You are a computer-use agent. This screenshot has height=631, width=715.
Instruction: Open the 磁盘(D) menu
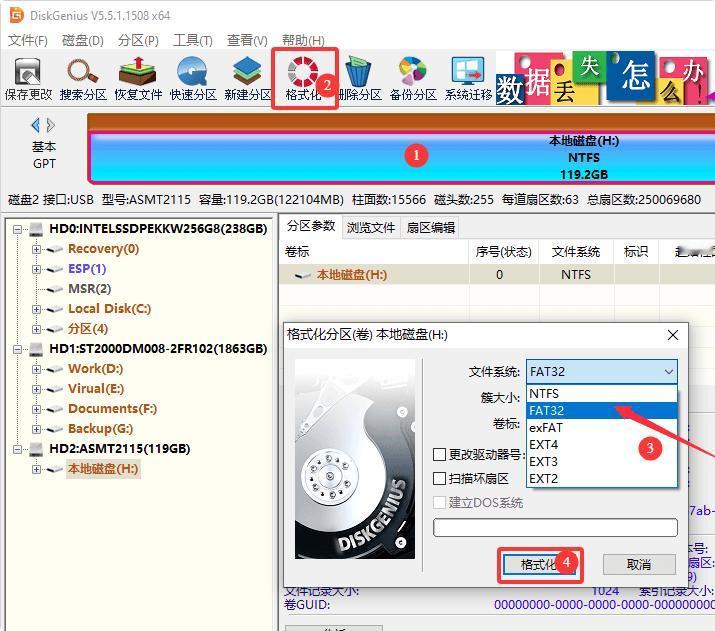[83, 41]
